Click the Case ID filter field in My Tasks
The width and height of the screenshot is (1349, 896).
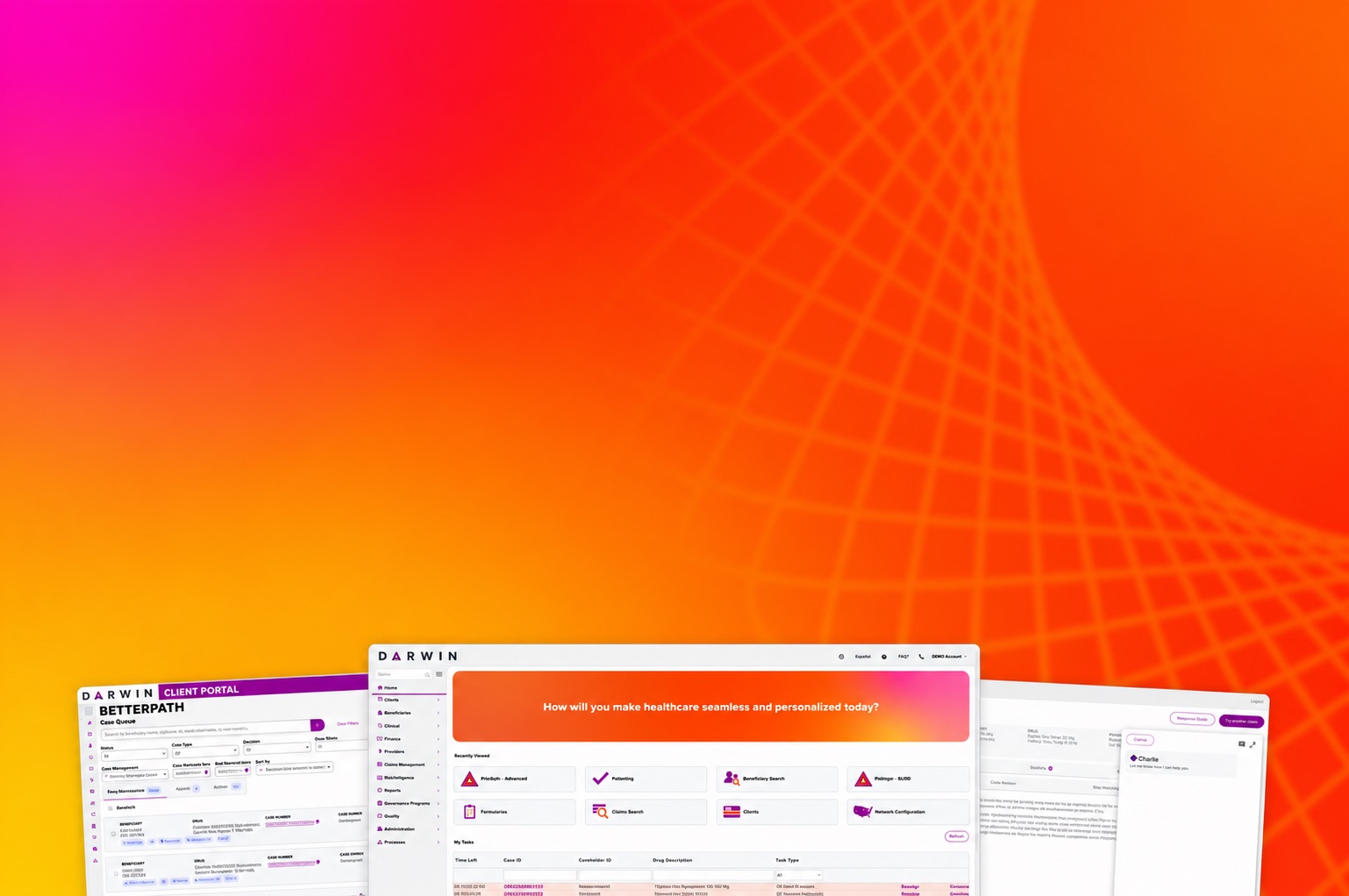539,875
